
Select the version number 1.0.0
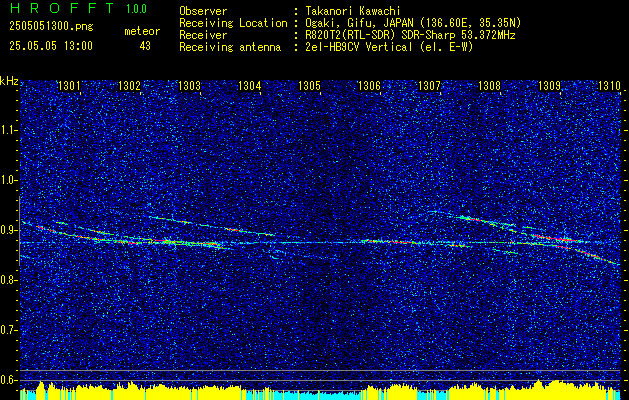point(136,9)
